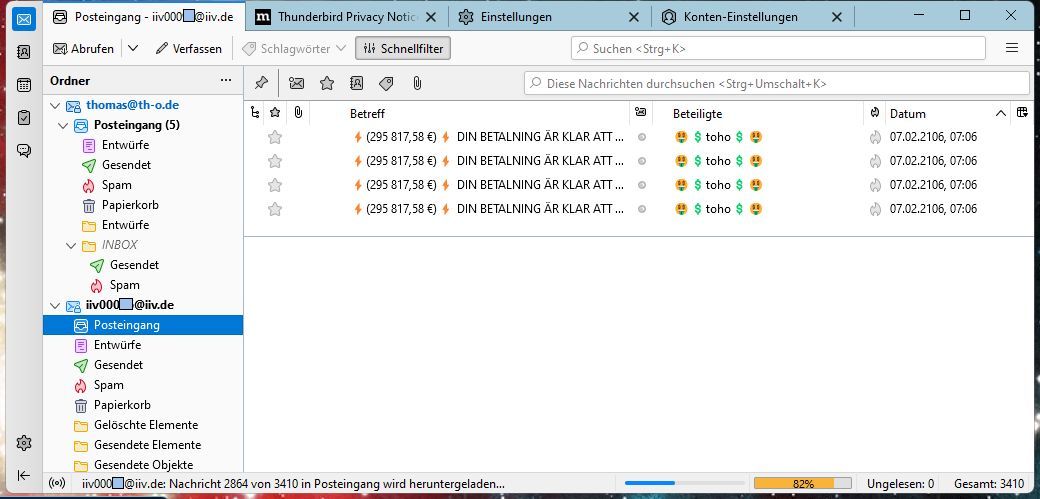Collapse the thomas@th-o.de account tree
The image size is (1040, 499).
click(55, 105)
